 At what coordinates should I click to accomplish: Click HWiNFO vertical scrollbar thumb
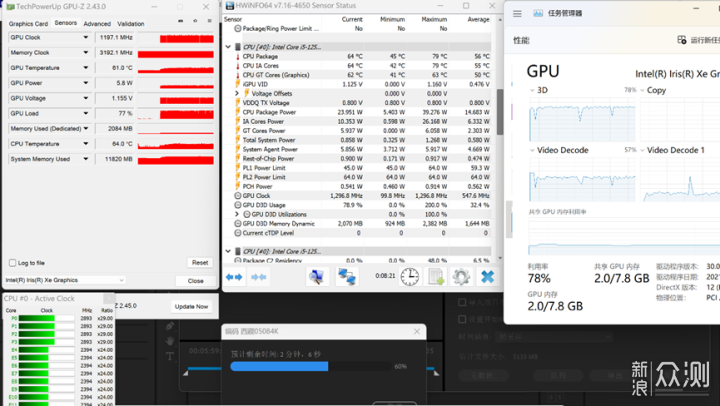pos(500,112)
